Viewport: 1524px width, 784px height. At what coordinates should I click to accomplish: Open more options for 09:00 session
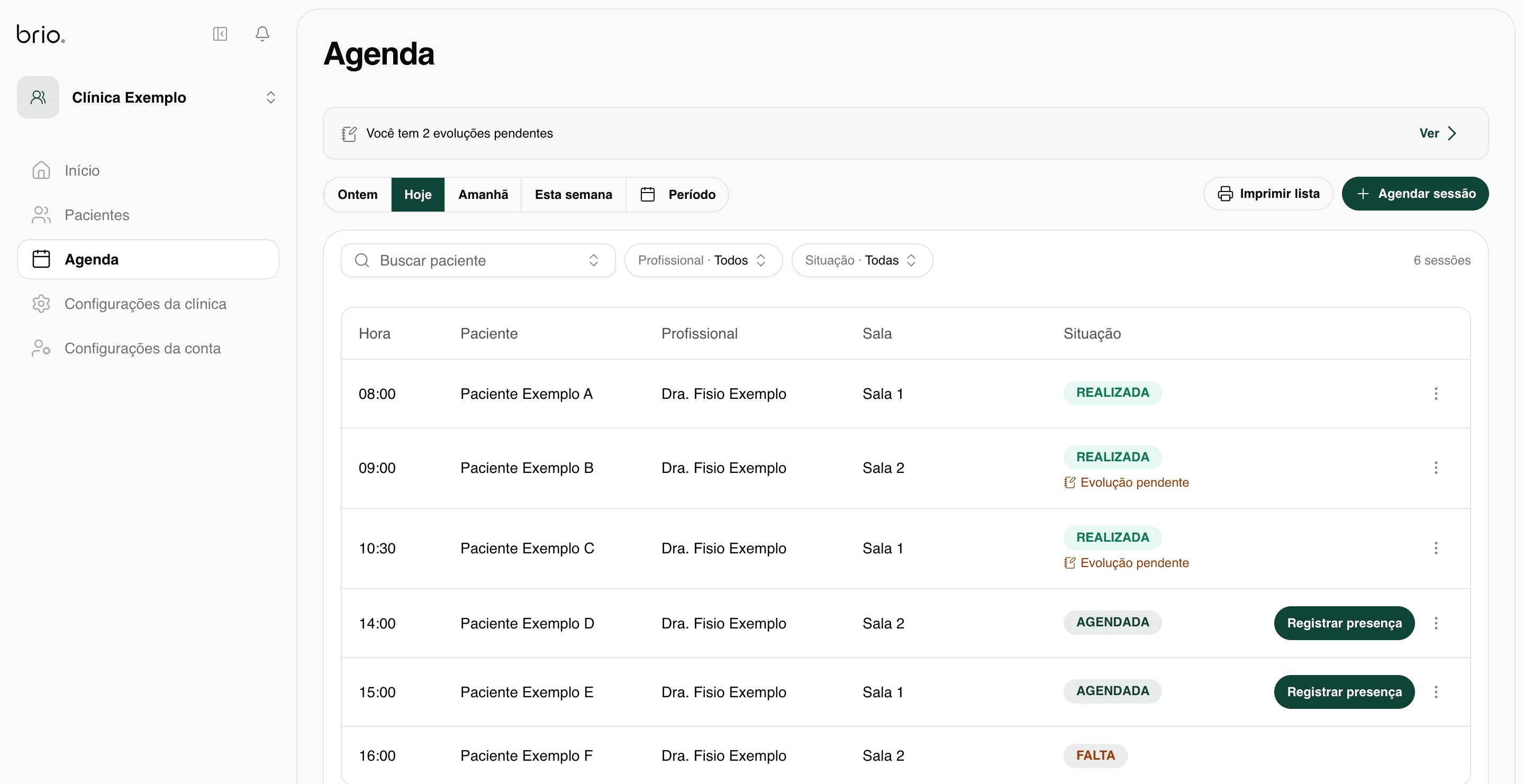[1436, 468]
